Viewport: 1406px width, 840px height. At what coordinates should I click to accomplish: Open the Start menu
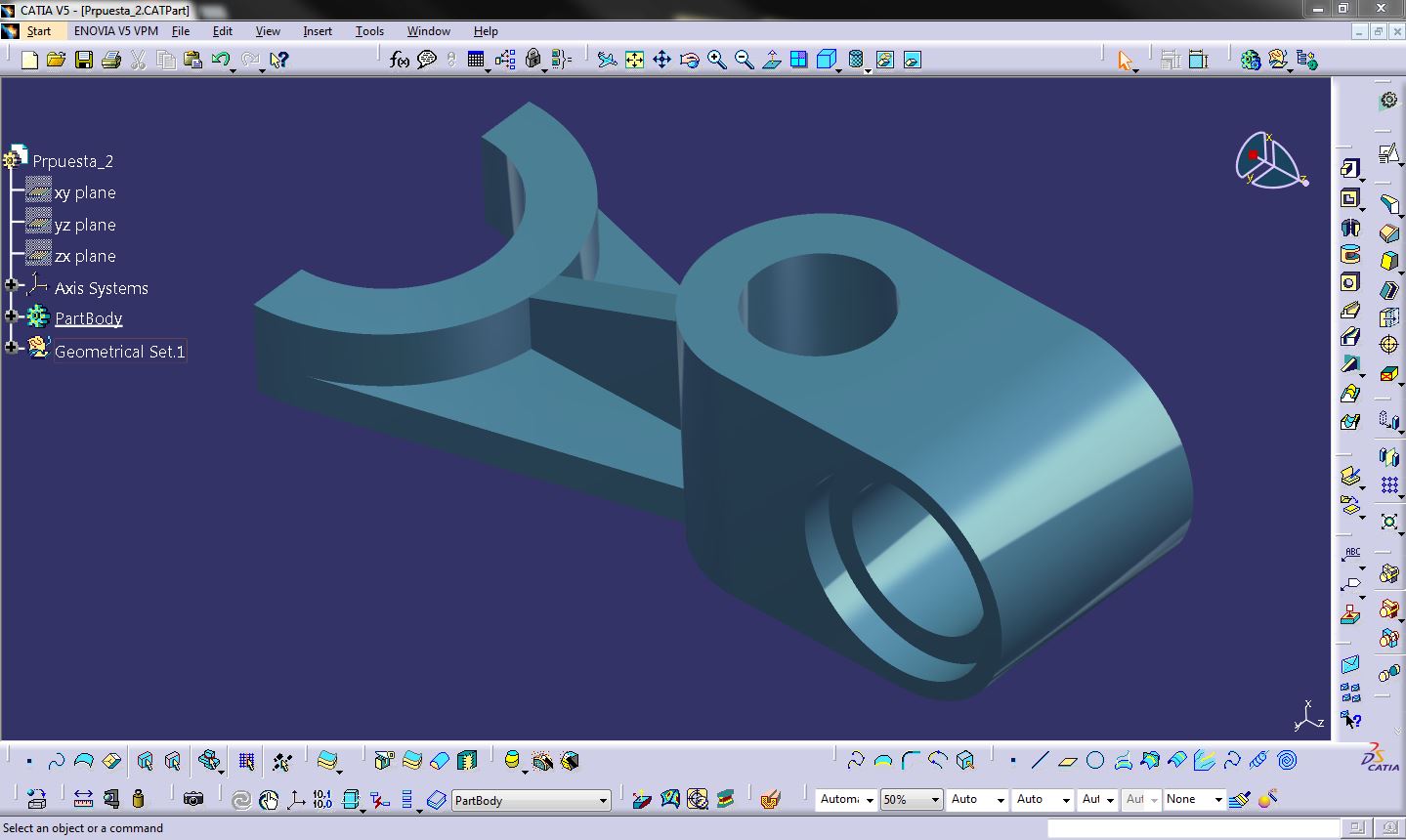38,31
